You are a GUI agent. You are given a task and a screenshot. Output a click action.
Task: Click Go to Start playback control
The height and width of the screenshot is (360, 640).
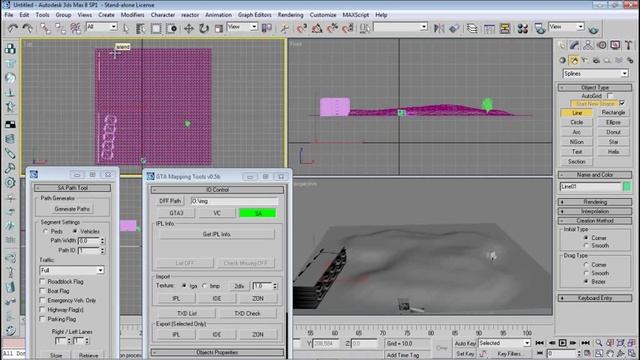tap(540, 343)
